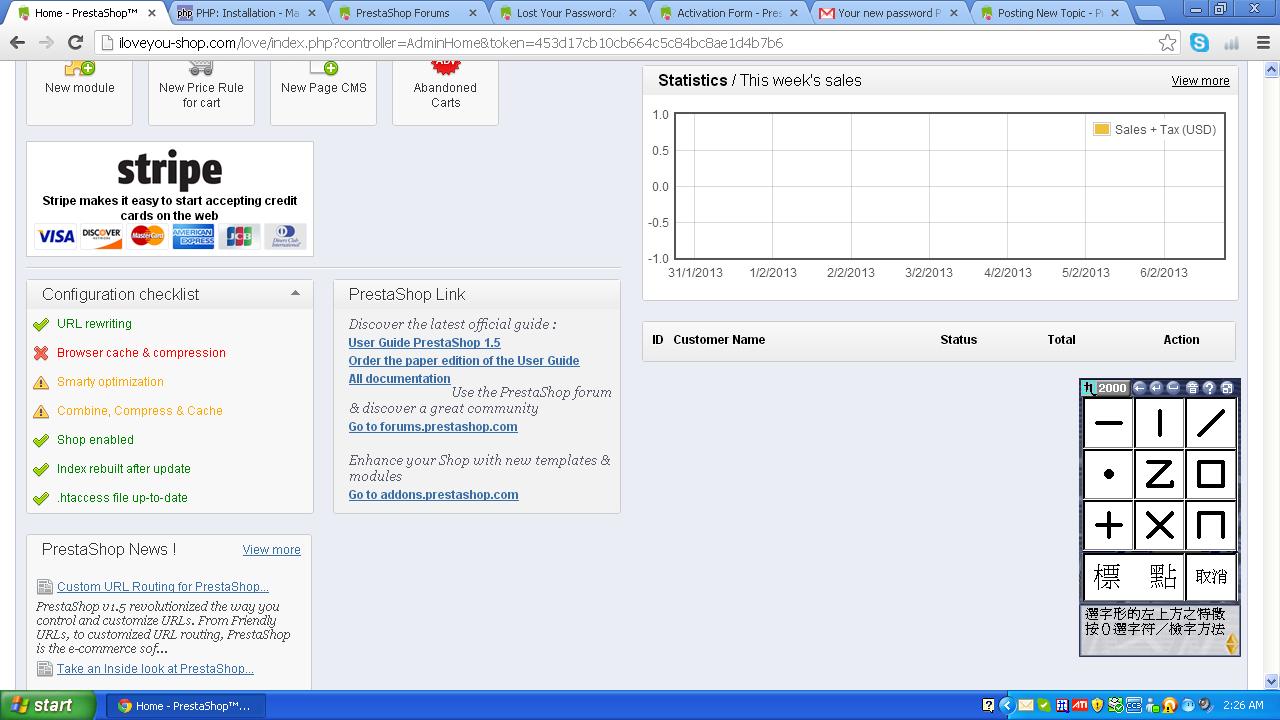Screen dimensions: 1280x720
Task: Switch to the Lost Your Password? tab
Action: [567, 13]
